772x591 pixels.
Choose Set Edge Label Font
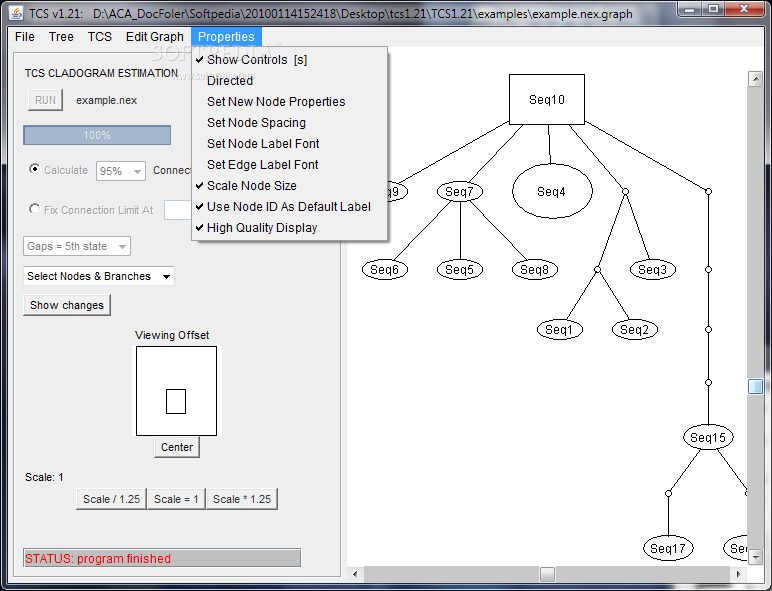click(x=290, y=165)
